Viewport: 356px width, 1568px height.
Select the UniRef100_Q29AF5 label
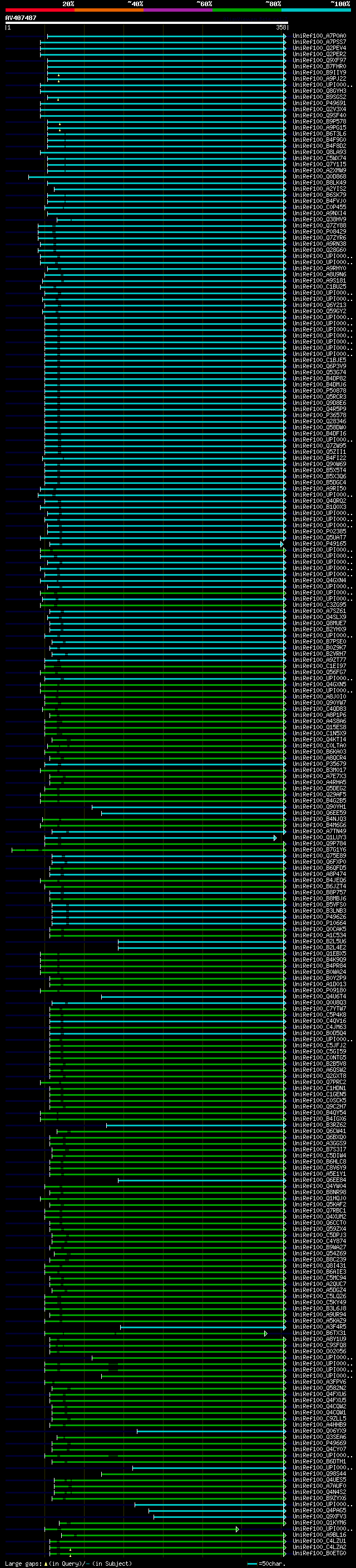319,794
